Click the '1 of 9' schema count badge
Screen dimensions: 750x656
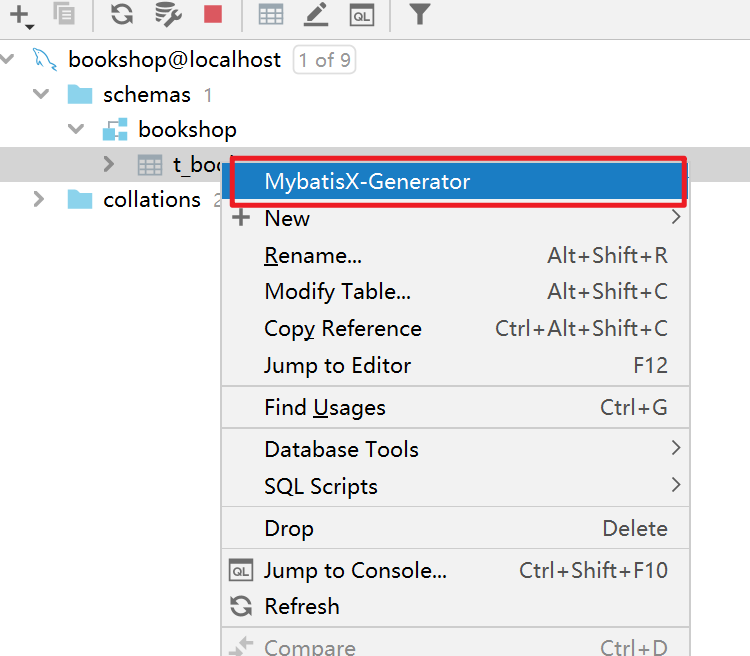click(324, 60)
